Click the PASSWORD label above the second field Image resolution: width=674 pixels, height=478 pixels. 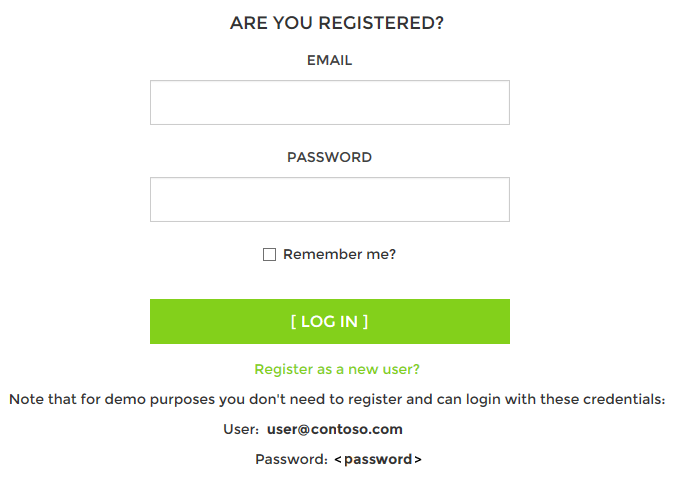pos(329,157)
